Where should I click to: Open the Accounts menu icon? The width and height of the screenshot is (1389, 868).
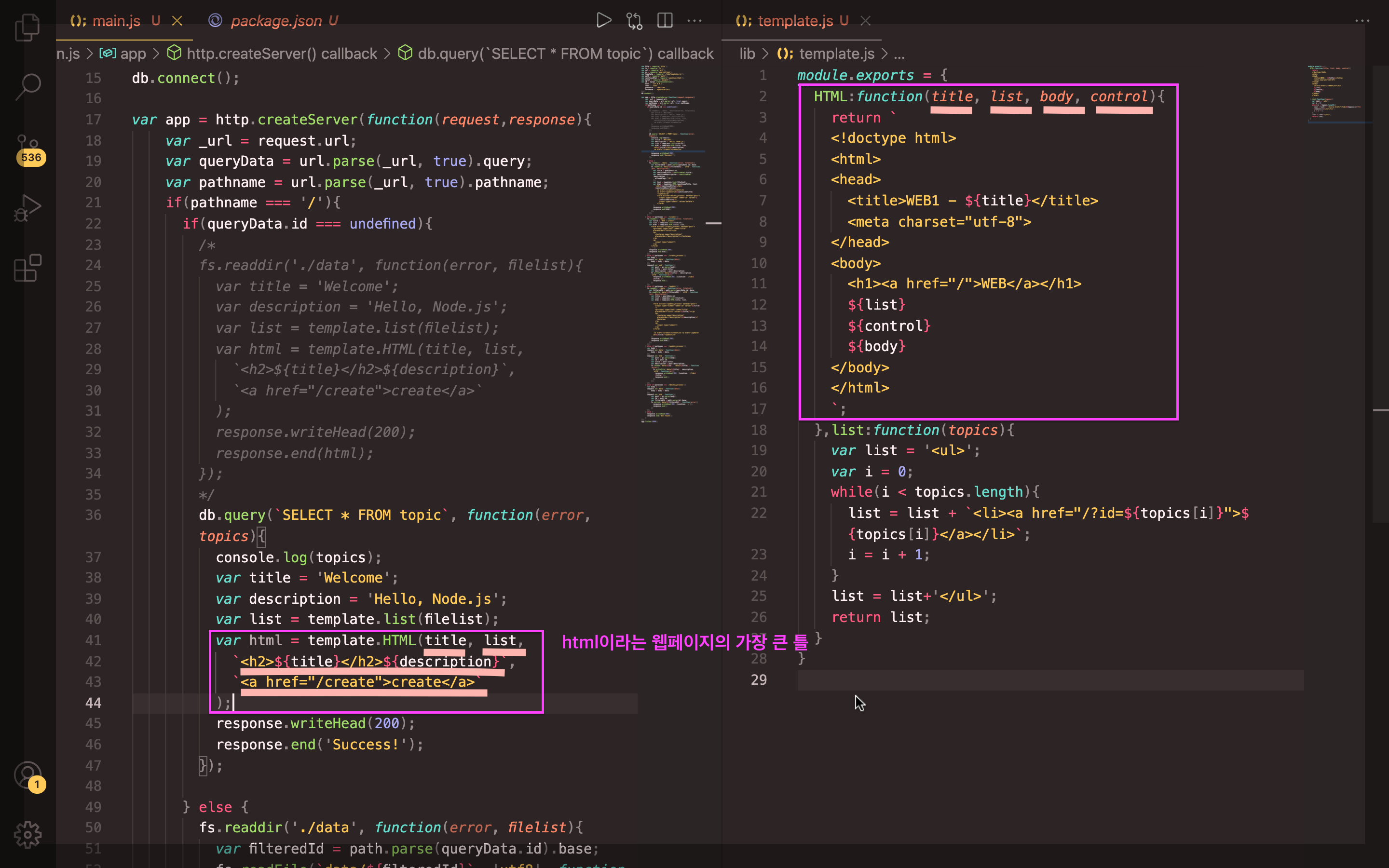pyautogui.click(x=27, y=775)
